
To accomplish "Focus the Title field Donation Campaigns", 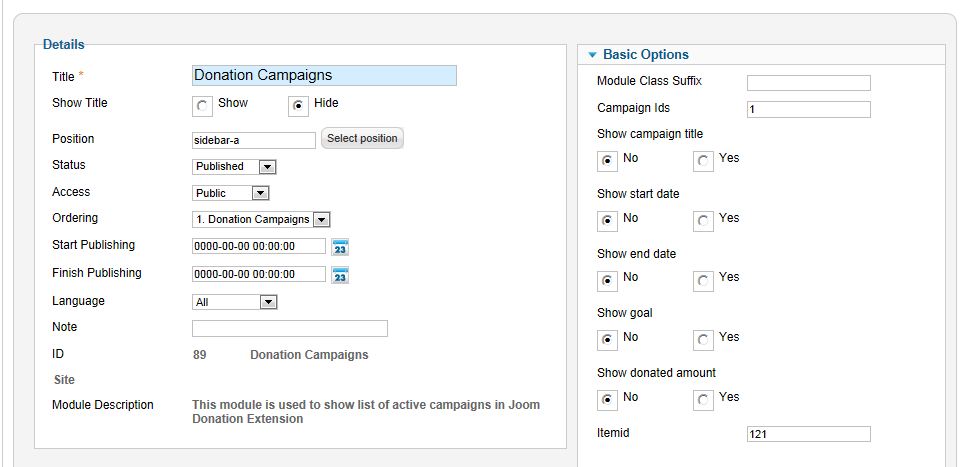I will 324,76.
